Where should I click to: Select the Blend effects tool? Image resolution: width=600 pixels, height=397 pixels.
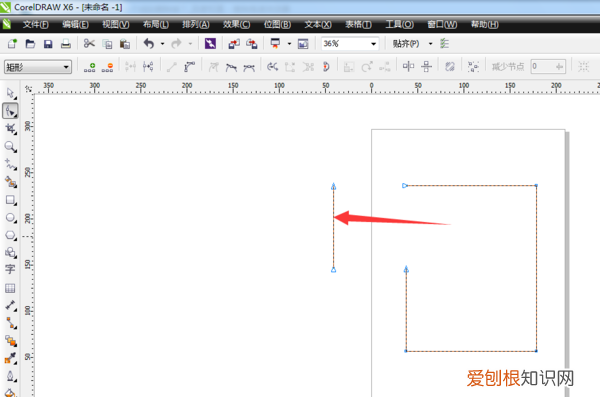pyautogui.click(x=10, y=341)
